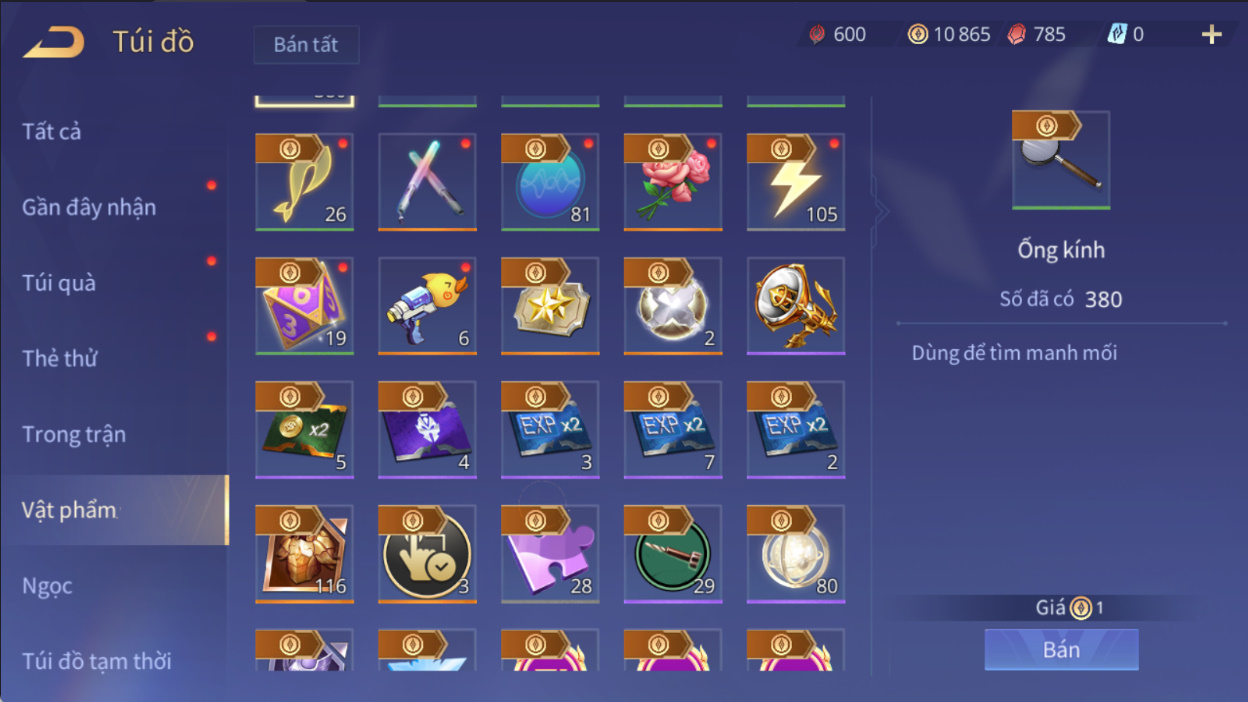Collapse the item detail panel arrow
Image resolution: width=1248 pixels, height=702 pixels.
coord(880,211)
